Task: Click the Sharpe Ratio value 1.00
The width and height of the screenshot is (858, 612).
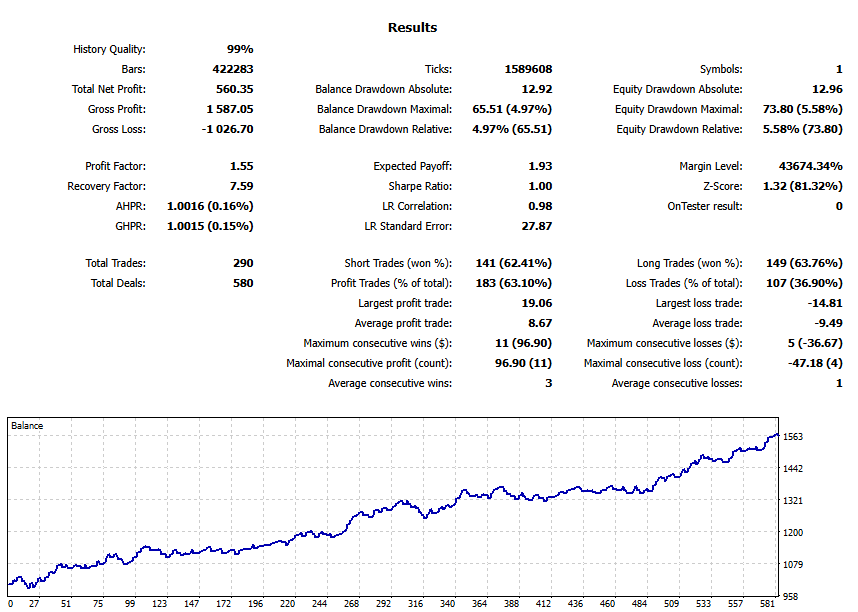Action: click(540, 186)
